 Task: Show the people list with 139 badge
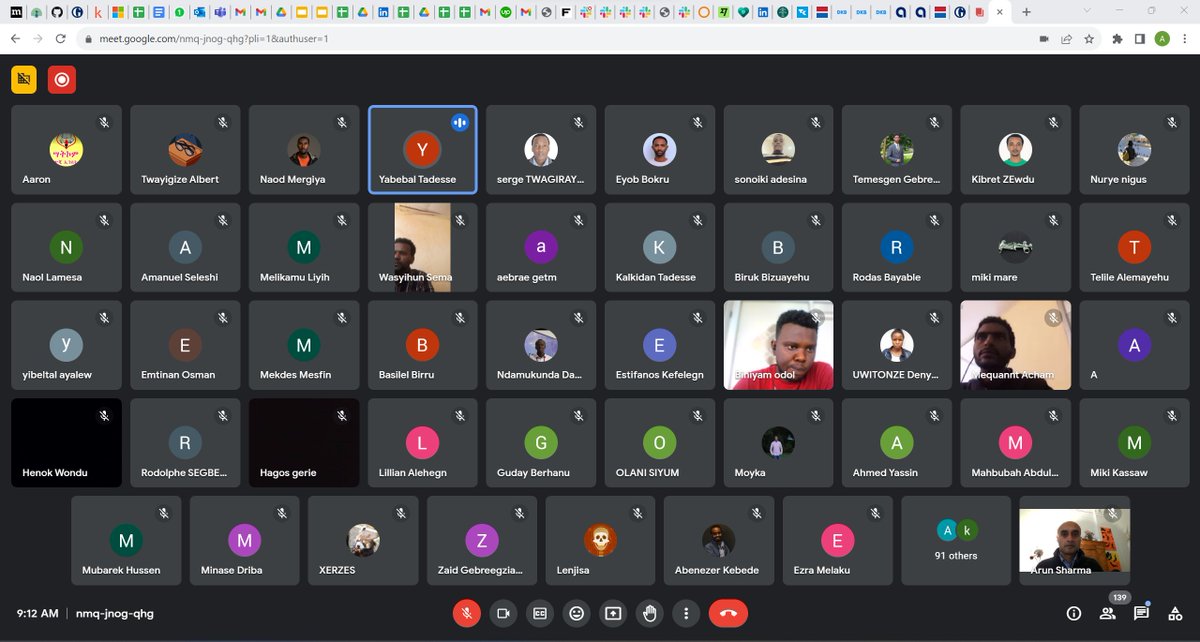pos(1108,613)
